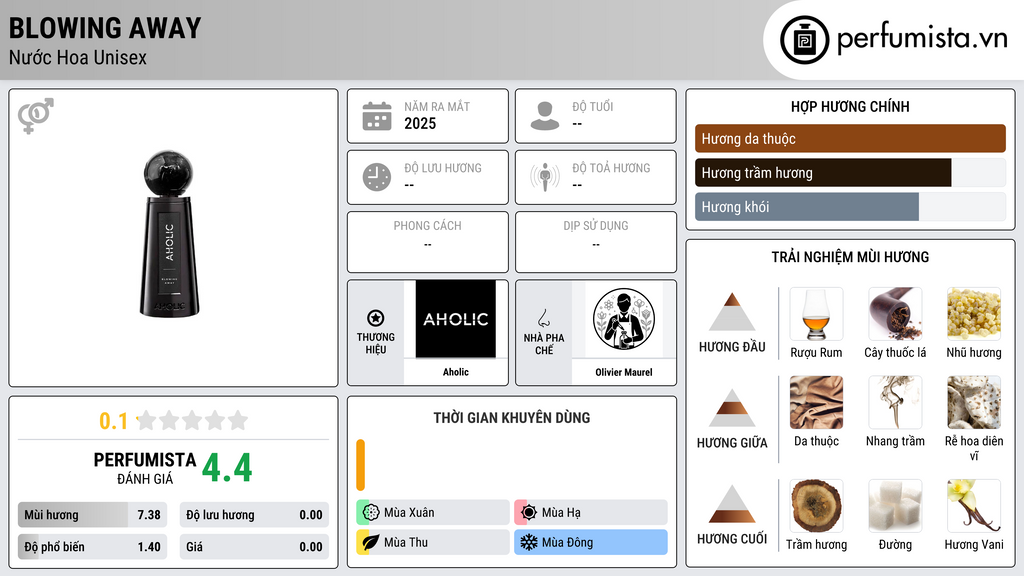The height and width of the screenshot is (576, 1024).
Task: Click the unisex gender symbol icon
Action: click(36, 116)
